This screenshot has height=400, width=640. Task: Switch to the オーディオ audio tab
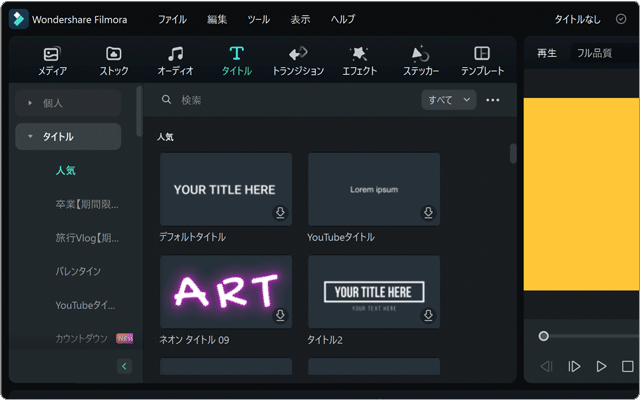coord(175,60)
